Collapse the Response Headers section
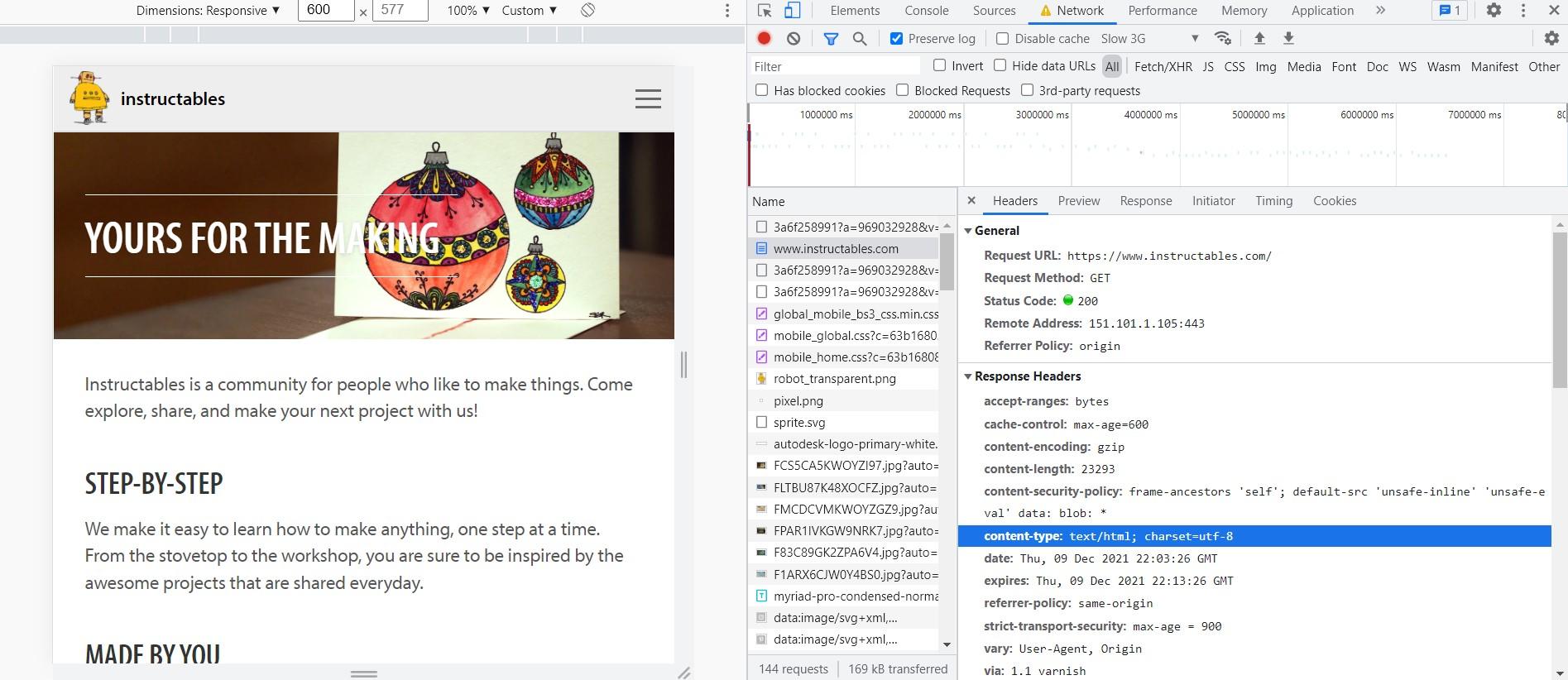The image size is (1568, 680). (x=1022, y=376)
